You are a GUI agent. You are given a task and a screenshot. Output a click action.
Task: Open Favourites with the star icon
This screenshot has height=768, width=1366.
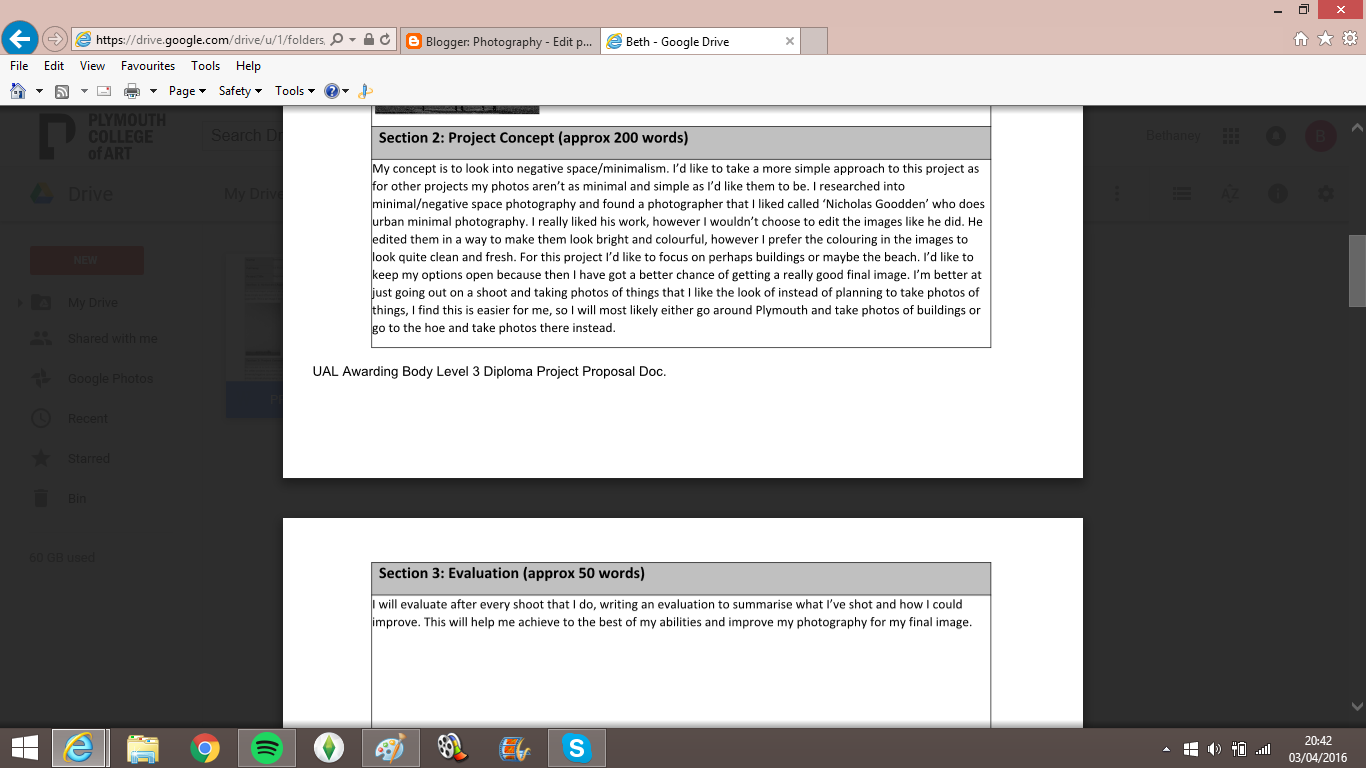click(1325, 39)
